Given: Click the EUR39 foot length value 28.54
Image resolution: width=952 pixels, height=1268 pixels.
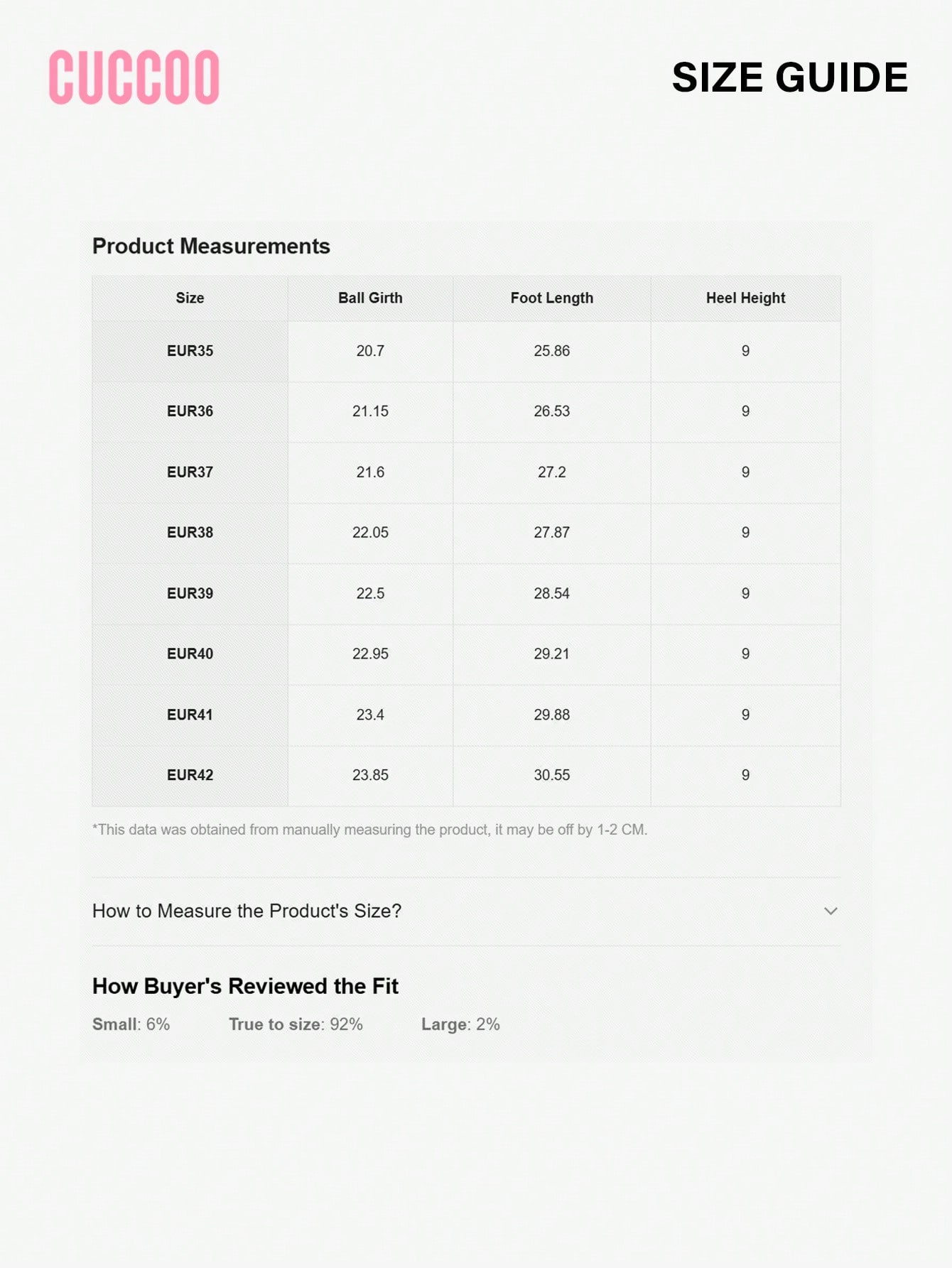Looking at the screenshot, I should [551, 593].
